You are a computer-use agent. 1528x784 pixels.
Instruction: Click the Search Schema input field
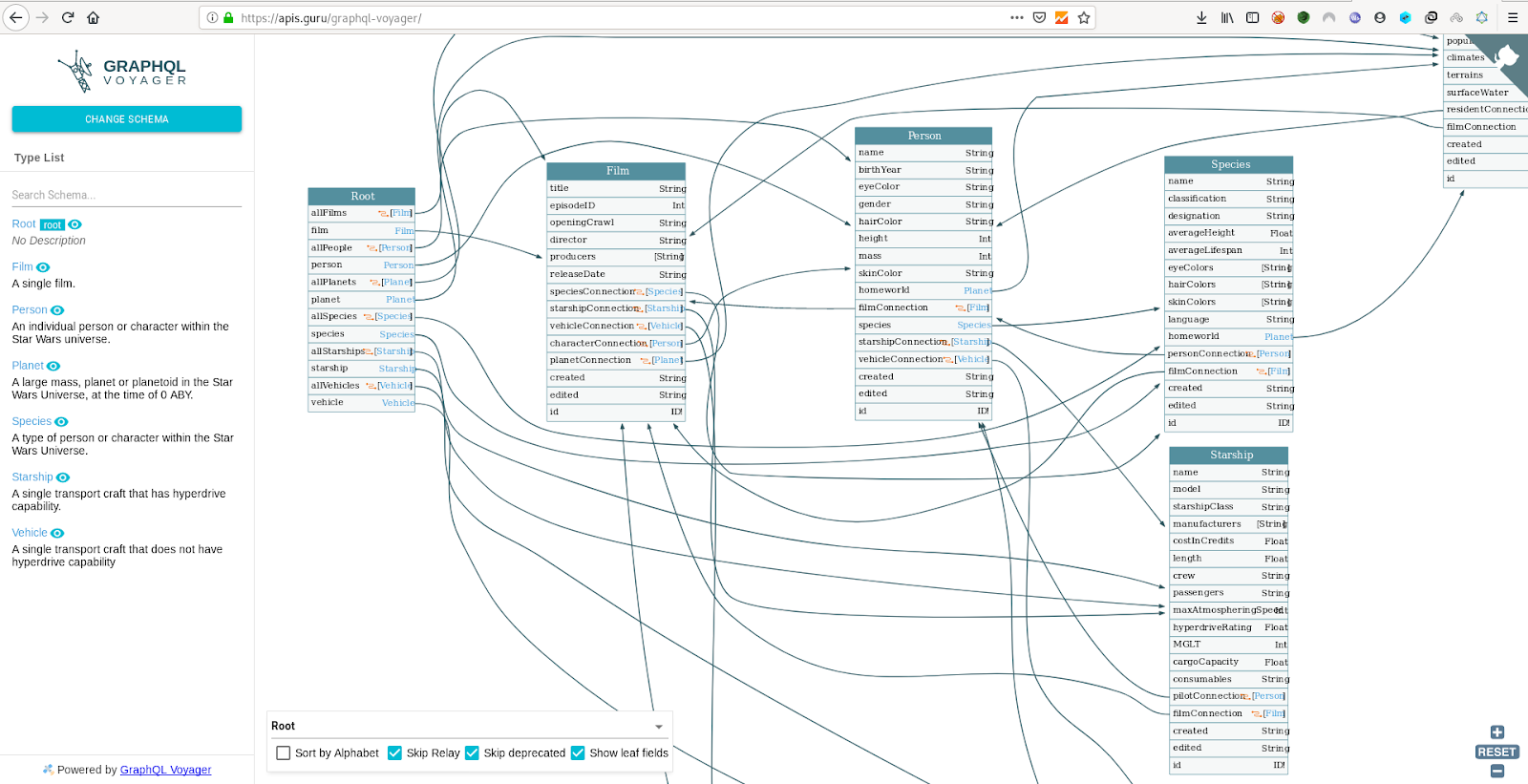click(126, 195)
